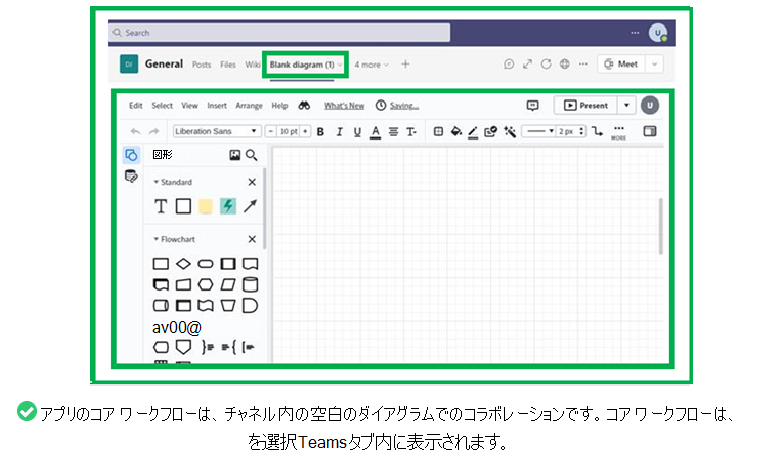The width and height of the screenshot is (770, 458).
Task: Open the Help menu
Action: 279,106
